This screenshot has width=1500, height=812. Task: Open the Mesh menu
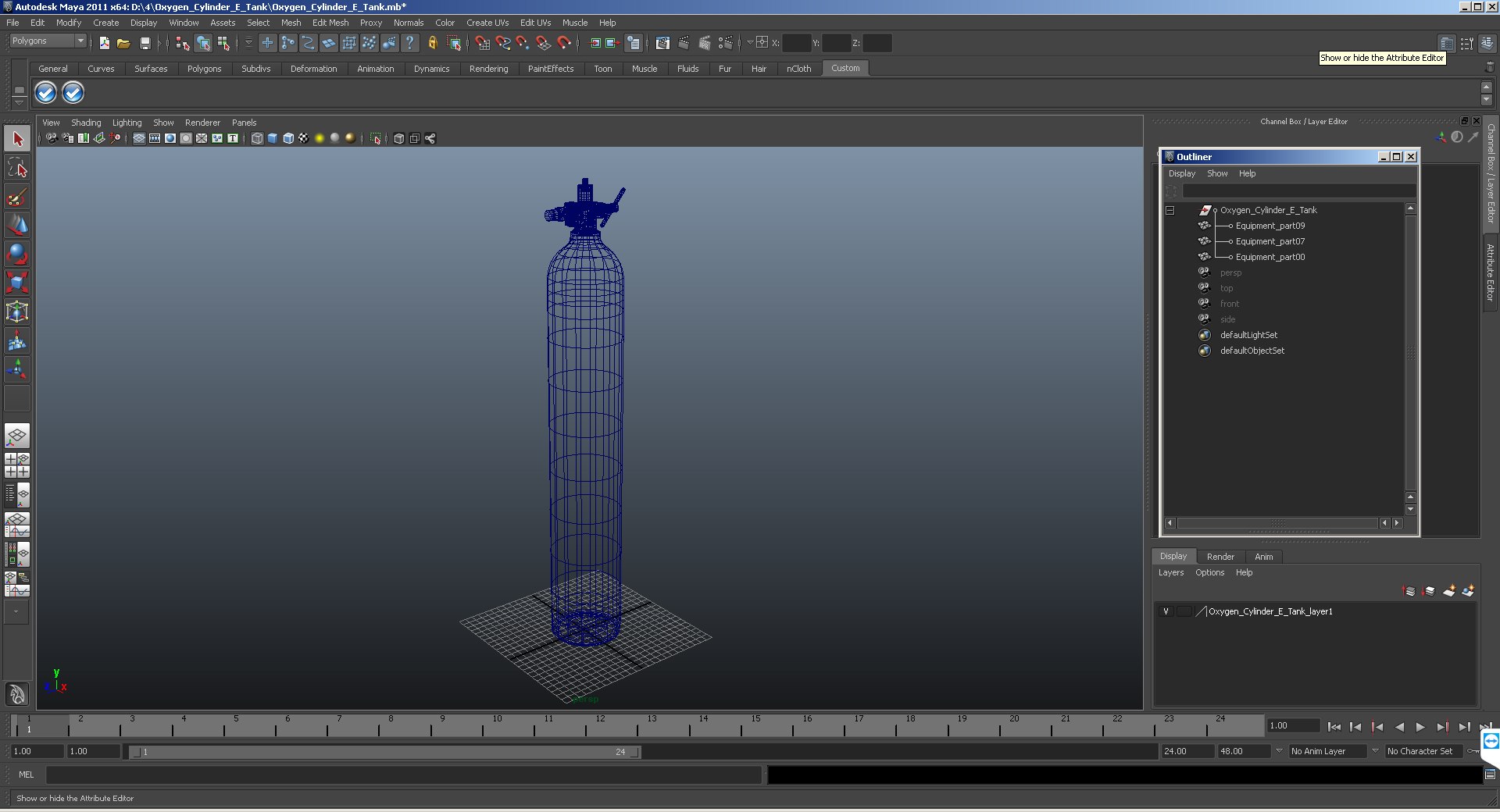[x=291, y=23]
